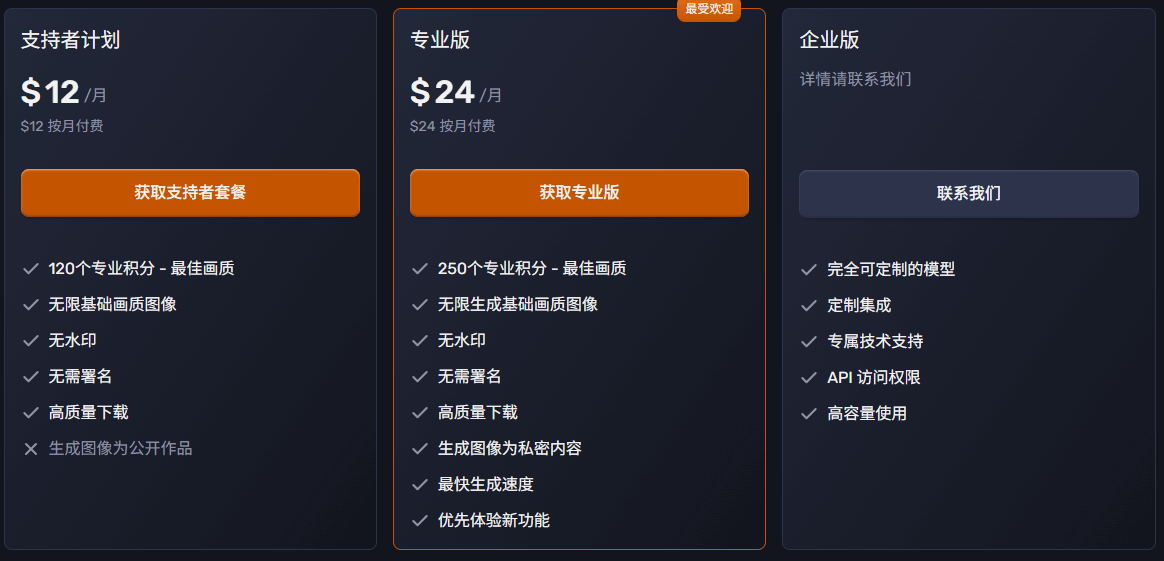Click checkmark beside API 访问权限
Image resolution: width=1164 pixels, height=561 pixels.
(x=809, y=378)
